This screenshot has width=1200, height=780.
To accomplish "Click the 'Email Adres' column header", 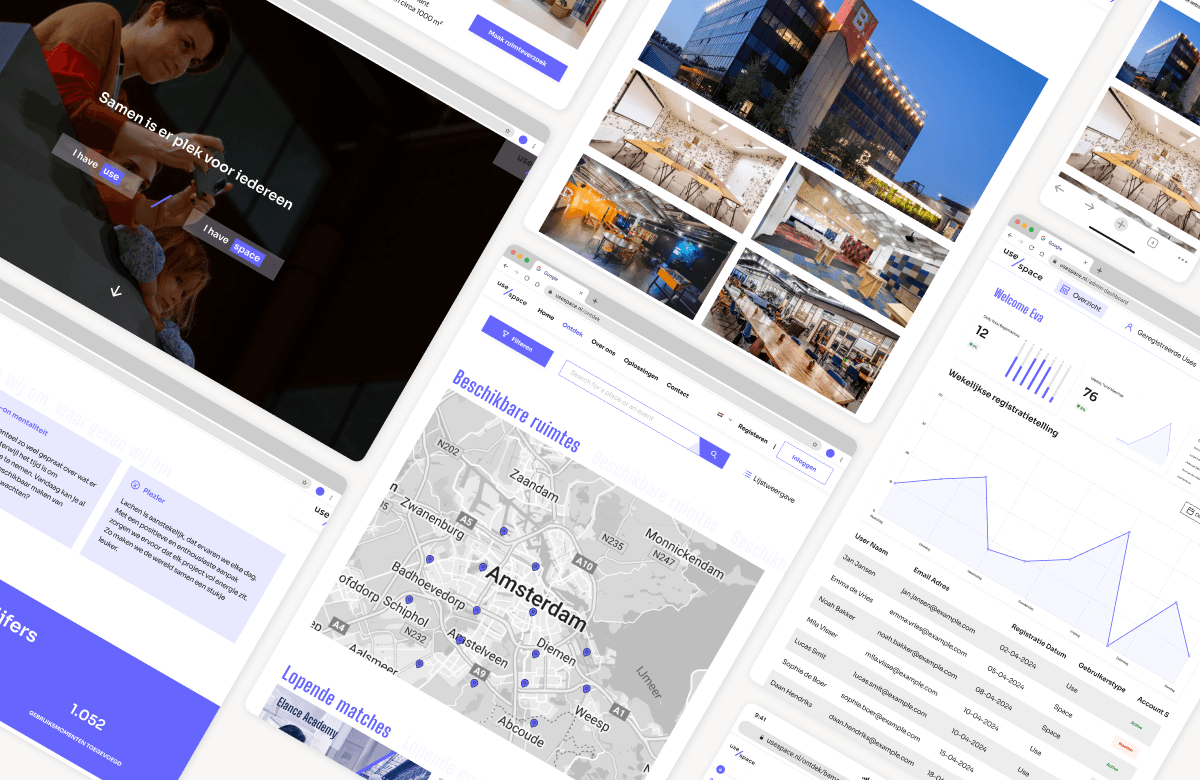I will pyautogui.click(x=932, y=579).
